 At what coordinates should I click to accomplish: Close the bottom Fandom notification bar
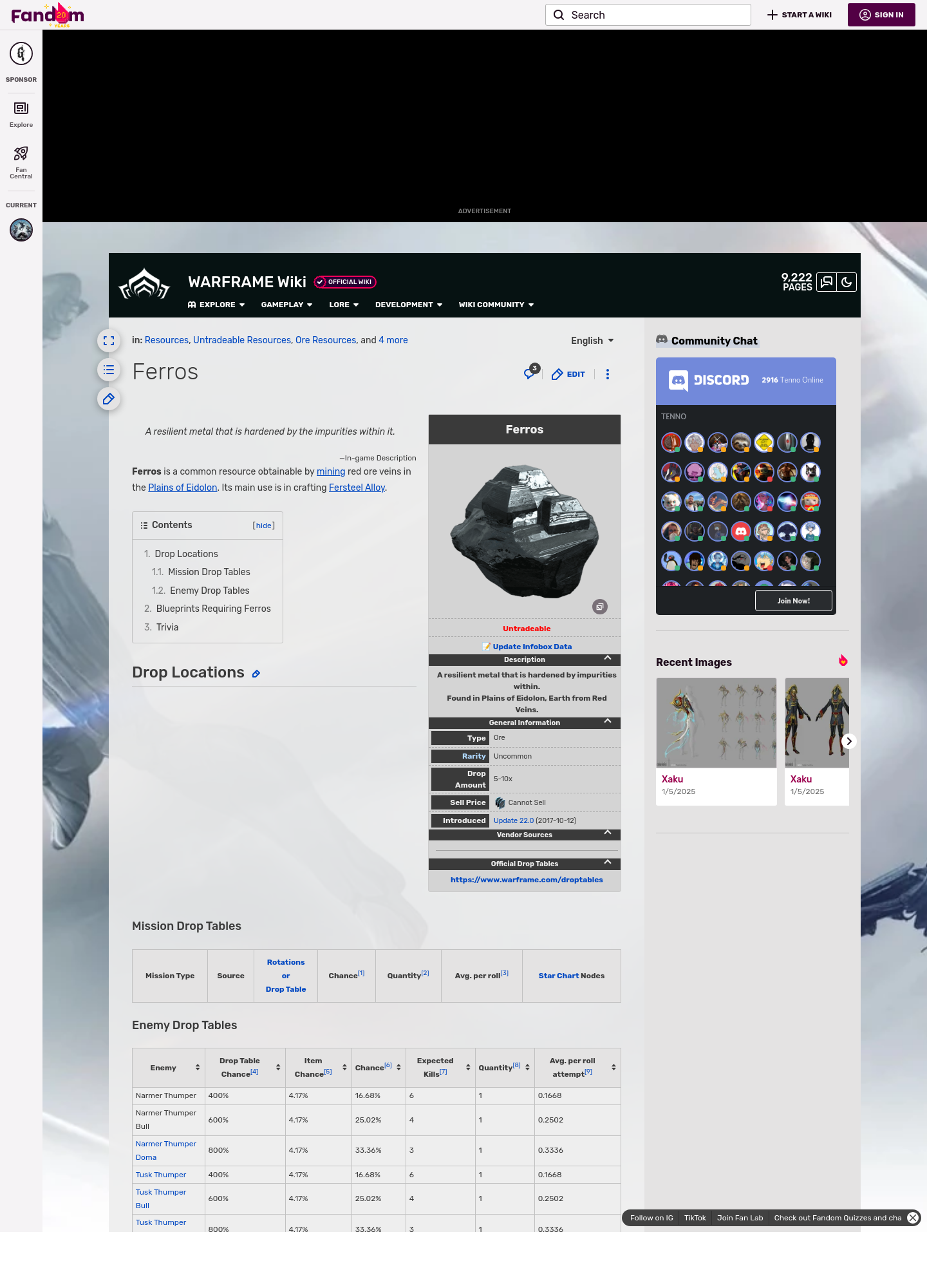coord(913,1218)
